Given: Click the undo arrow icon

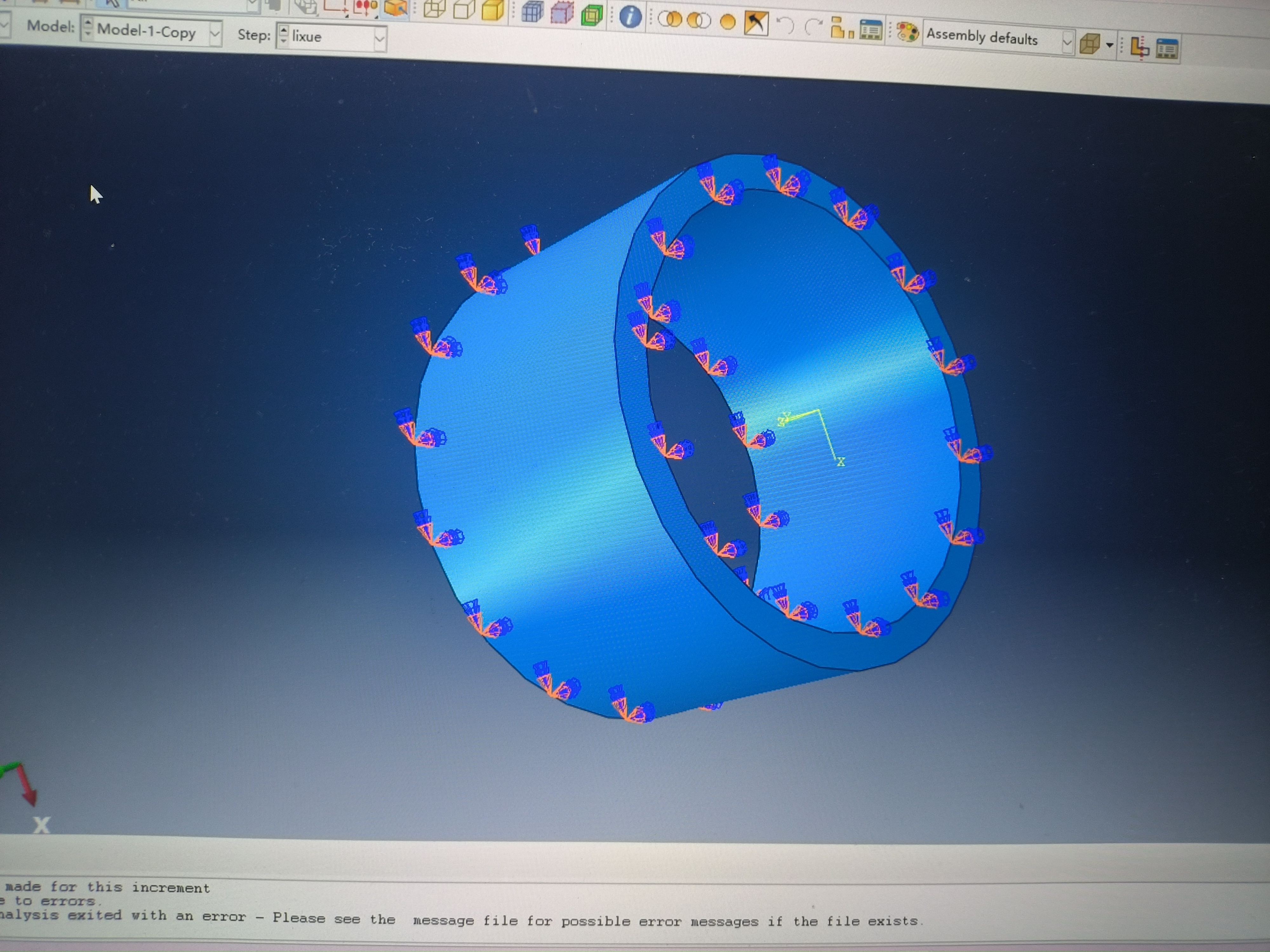Looking at the screenshot, I should (x=785, y=25).
